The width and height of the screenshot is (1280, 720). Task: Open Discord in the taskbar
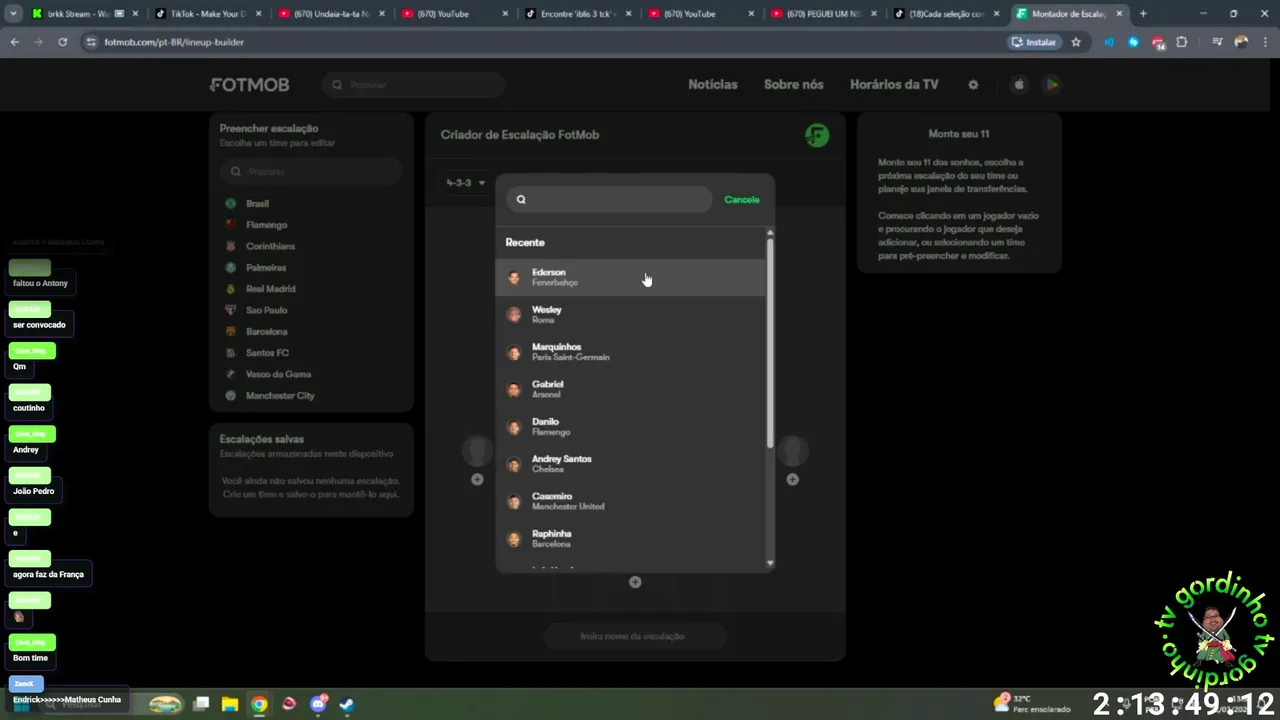(x=318, y=704)
